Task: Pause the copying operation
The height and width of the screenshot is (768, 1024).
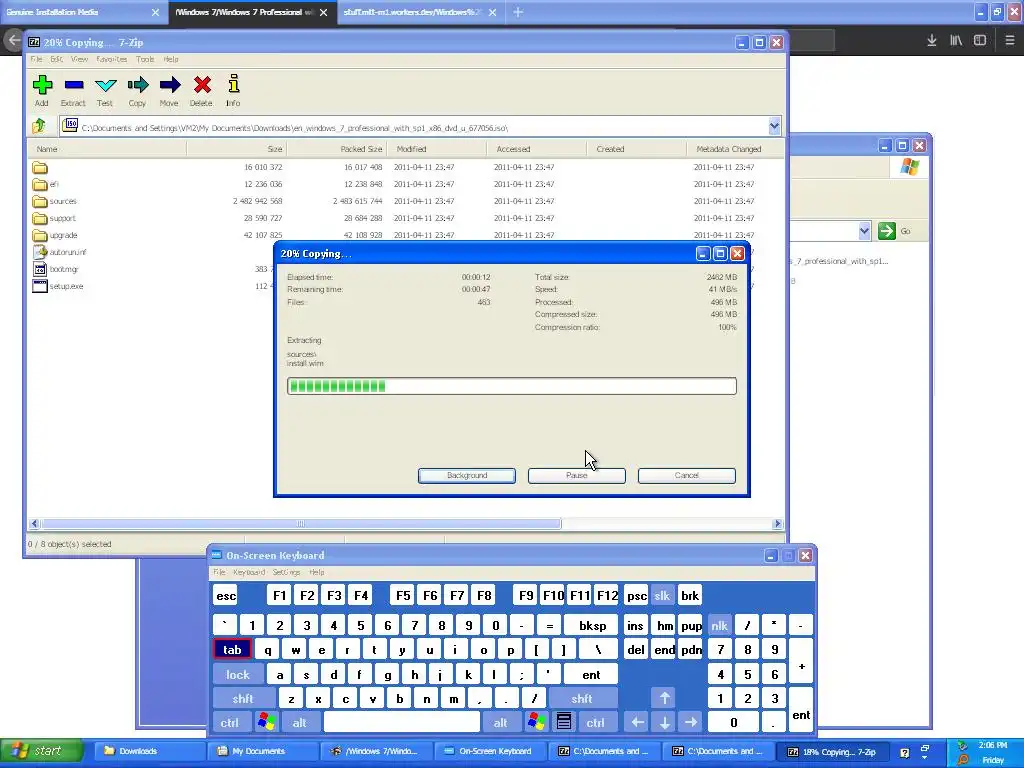Action: point(577,475)
